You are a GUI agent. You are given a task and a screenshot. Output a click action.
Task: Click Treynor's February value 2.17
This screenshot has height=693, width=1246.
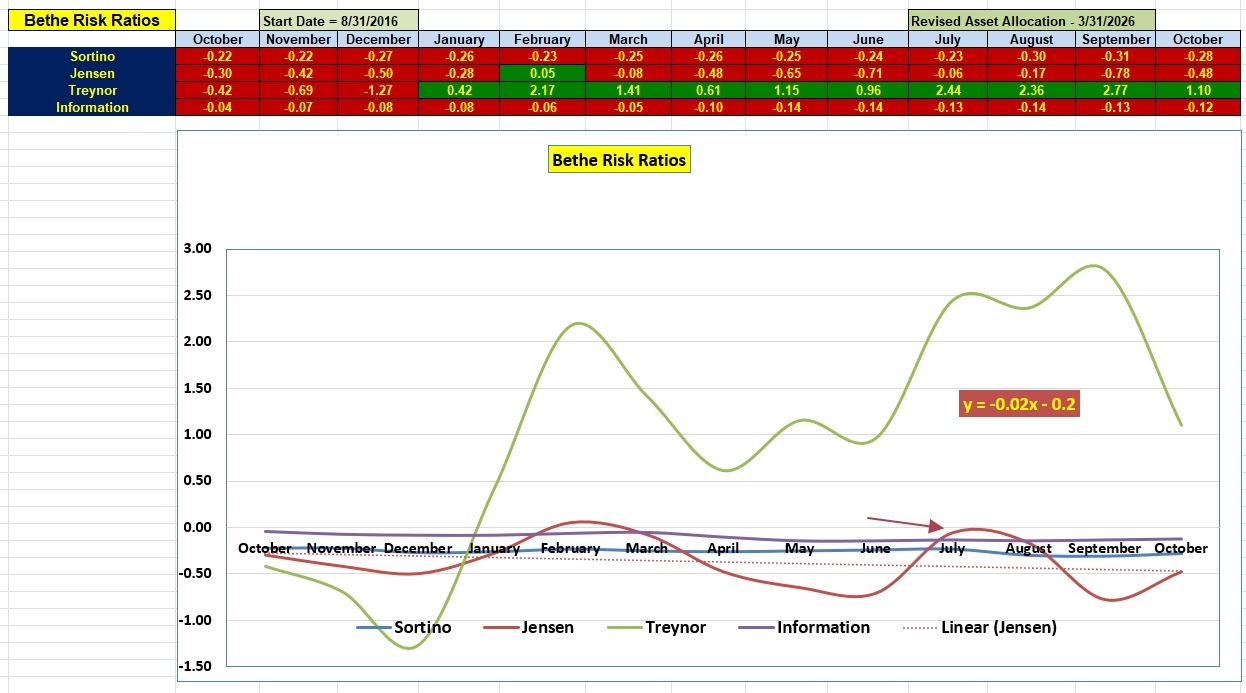542,90
